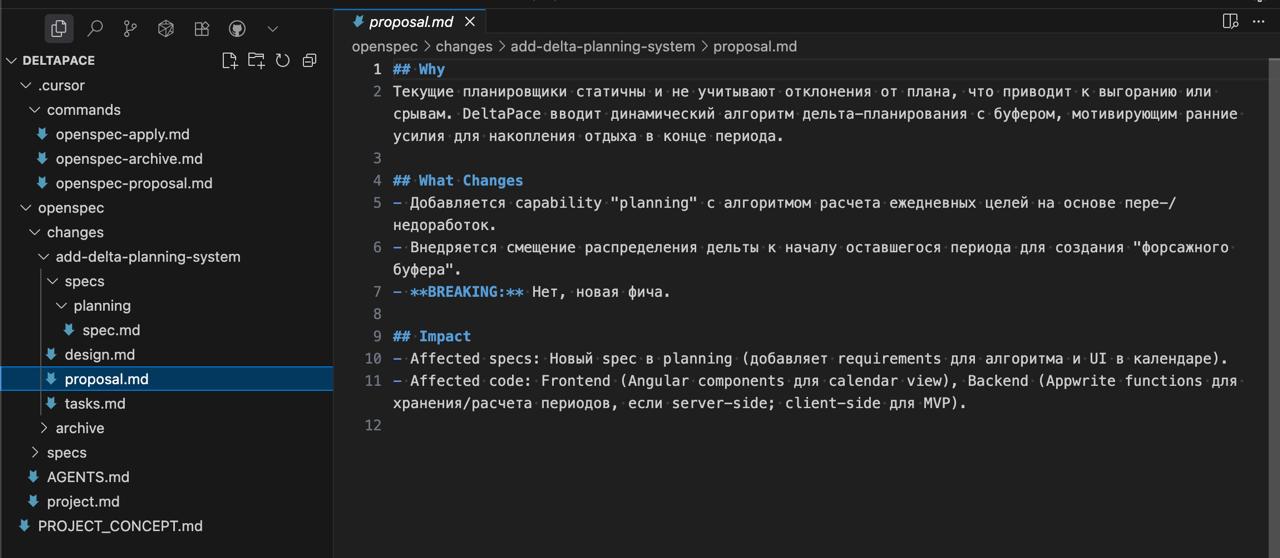Viewport: 1280px width, 558px height.
Task: Collapse the add-delta-planning-system folder
Action: click(x=44, y=257)
